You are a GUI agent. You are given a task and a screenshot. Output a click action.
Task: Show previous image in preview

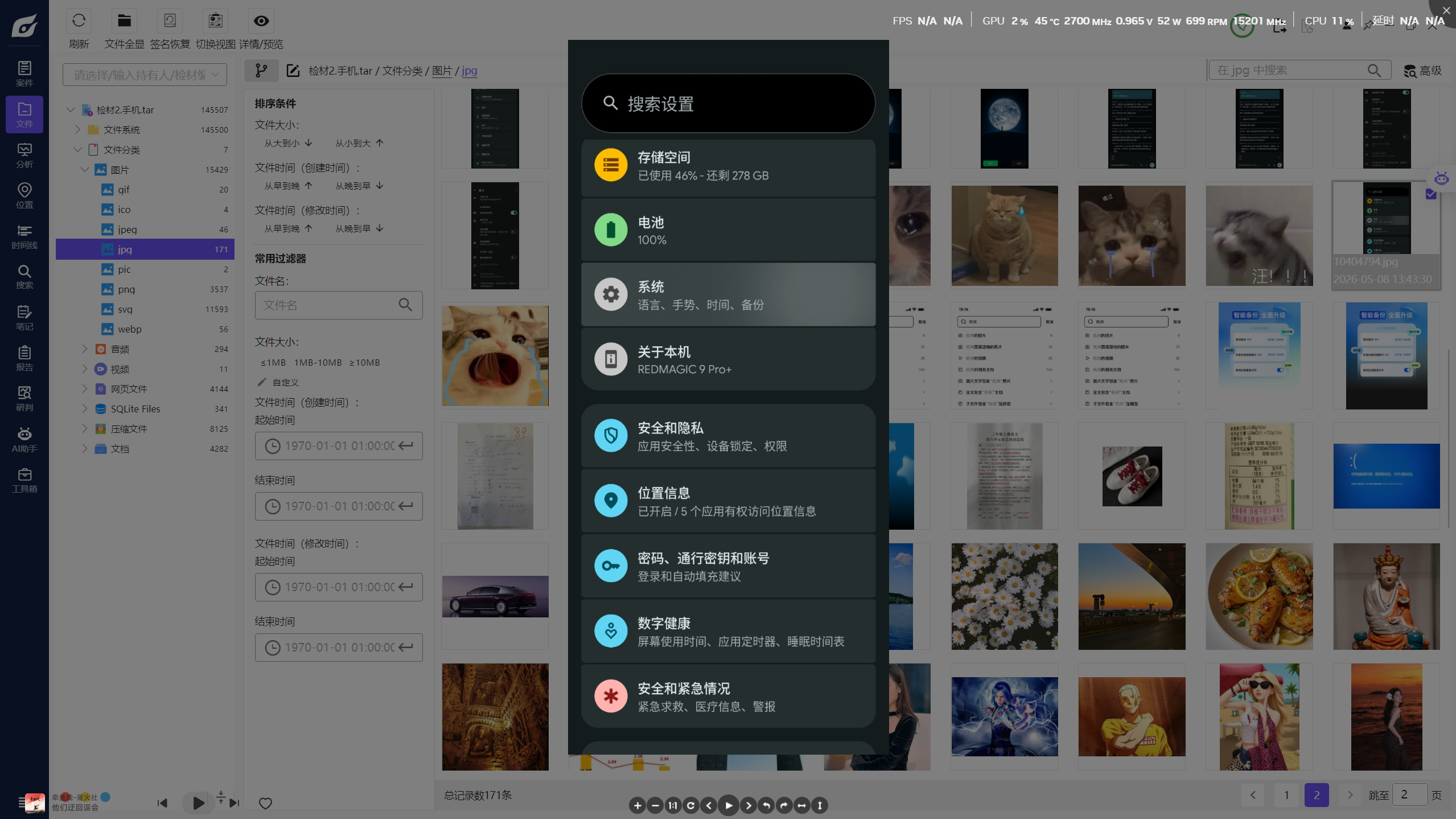(x=709, y=805)
